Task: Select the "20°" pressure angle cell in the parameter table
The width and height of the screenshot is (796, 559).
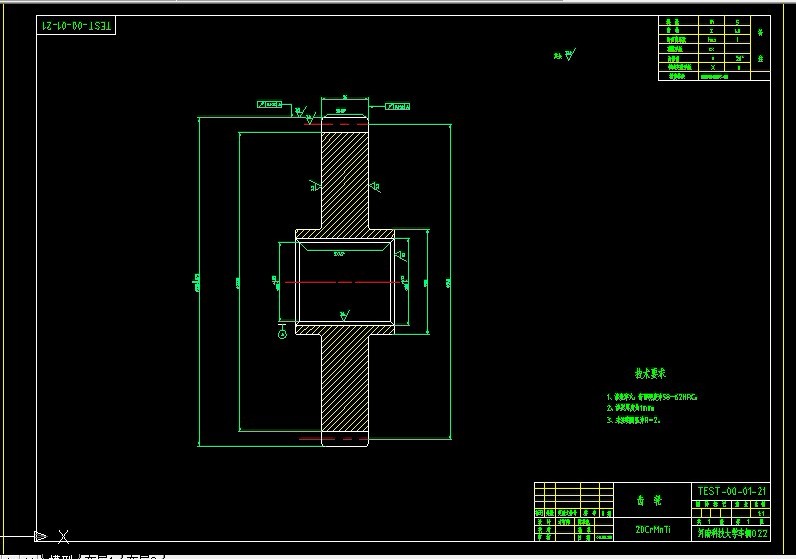Action: (x=738, y=58)
